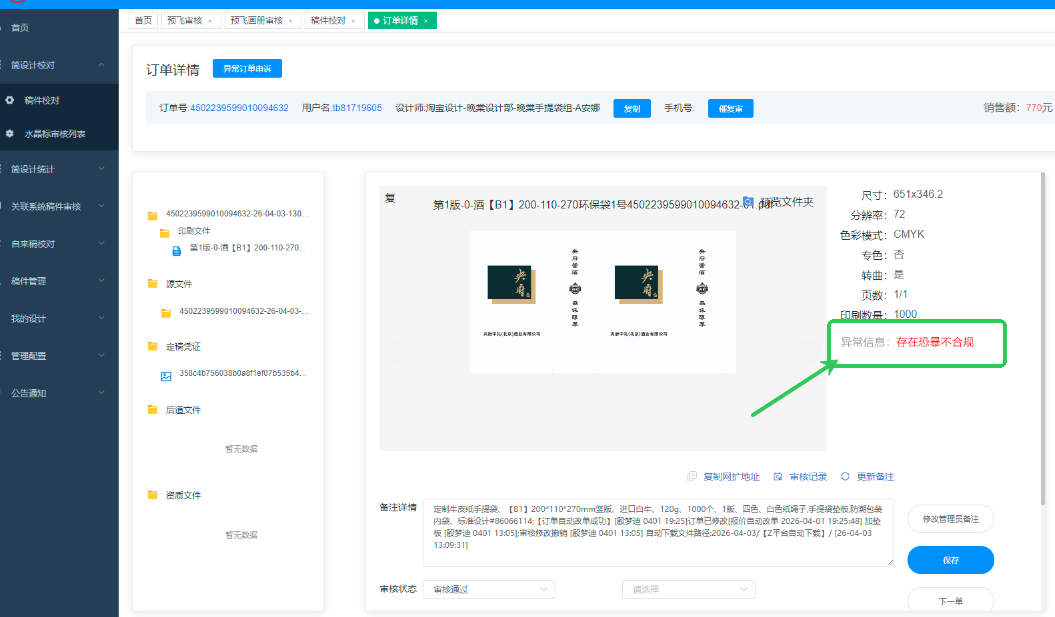Click username link tb81719605
The height and width of the screenshot is (617, 1055).
(x=357, y=108)
